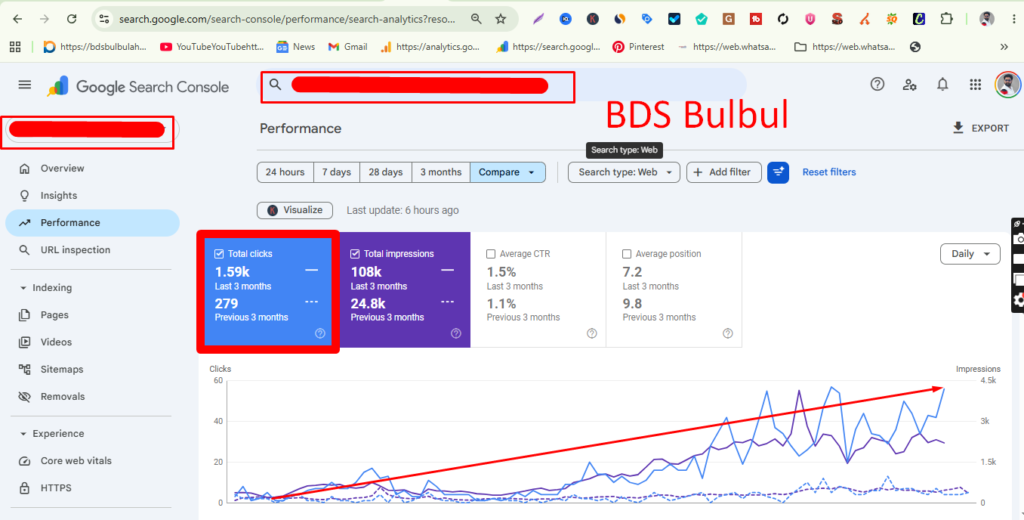Select the 3 months date range
The image size is (1024, 520).
click(x=441, y=172)
